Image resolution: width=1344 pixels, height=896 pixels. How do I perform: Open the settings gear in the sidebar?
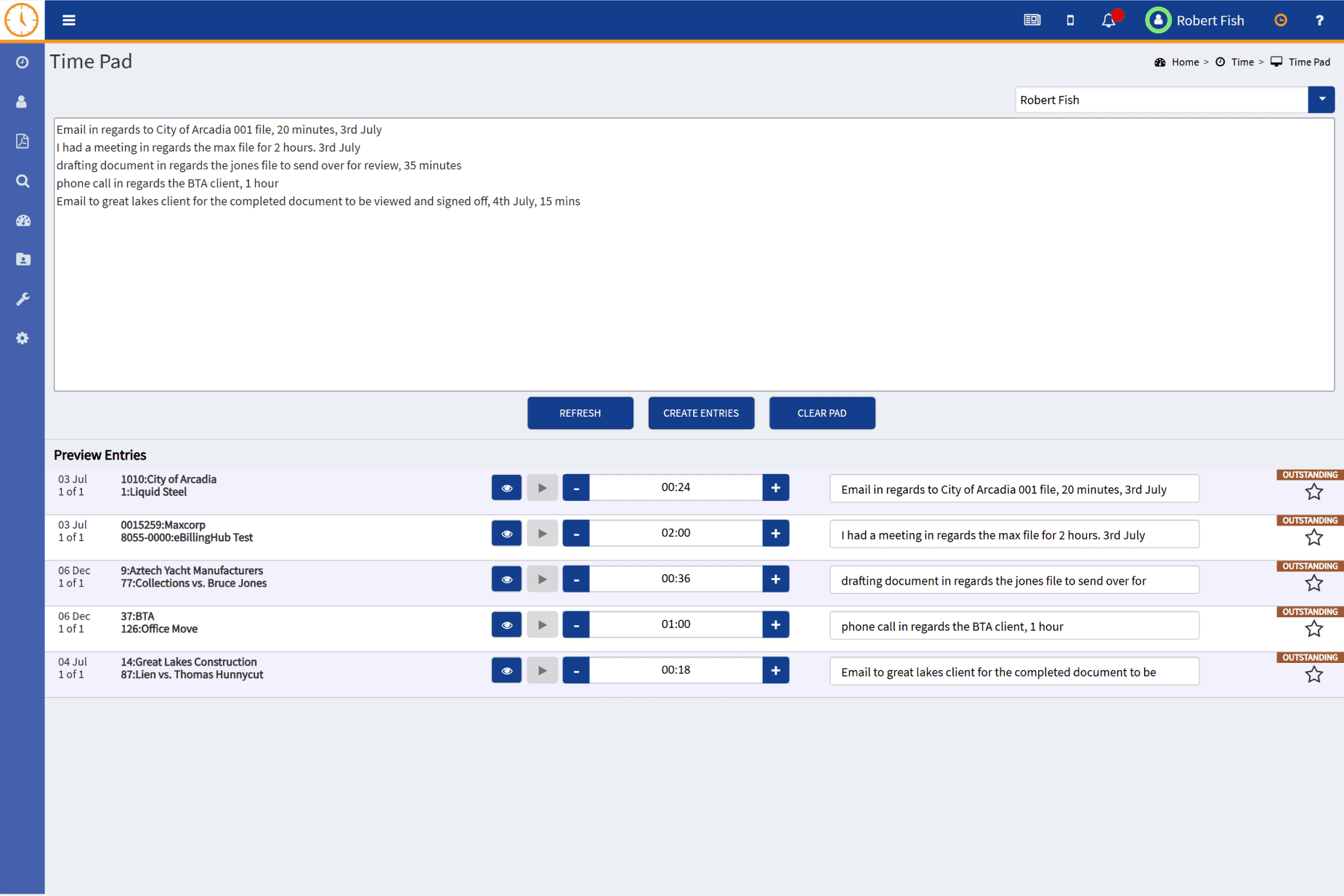[x=23, y=338]
